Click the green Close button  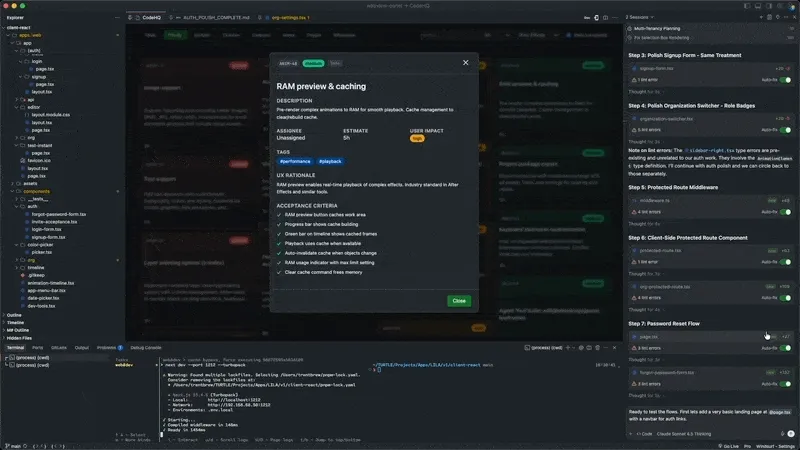(459, 300)
